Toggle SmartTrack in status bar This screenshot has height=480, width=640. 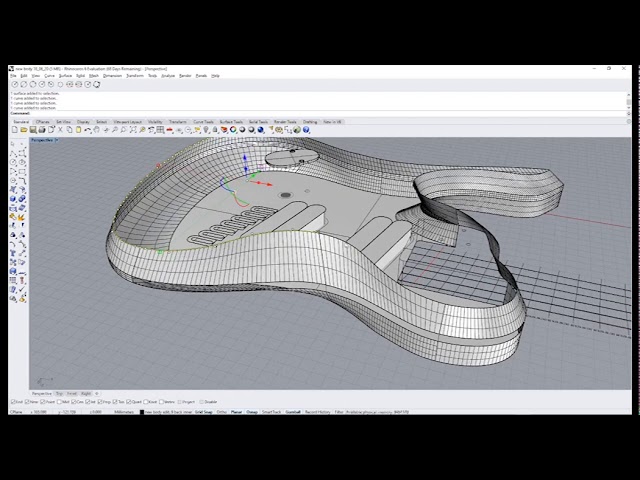(271, 412)
